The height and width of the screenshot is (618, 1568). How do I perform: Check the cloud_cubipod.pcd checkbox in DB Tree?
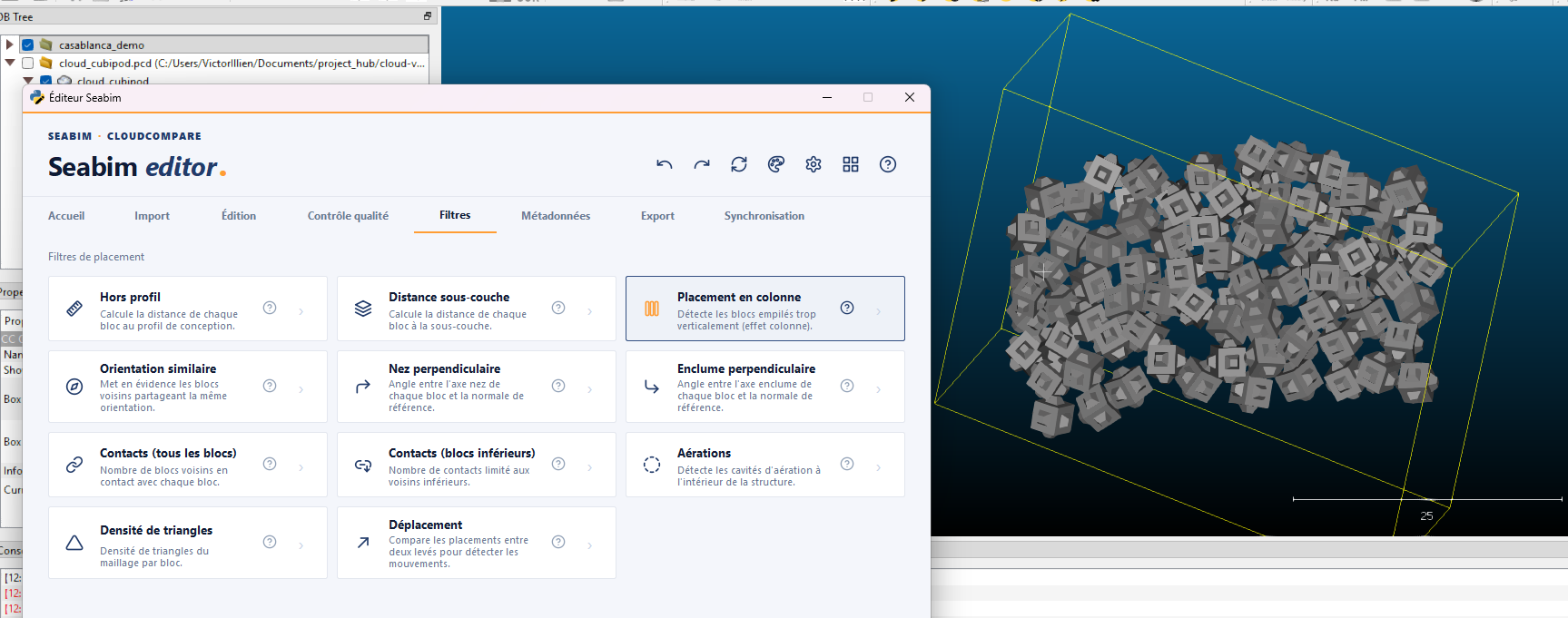pos(28,64)
